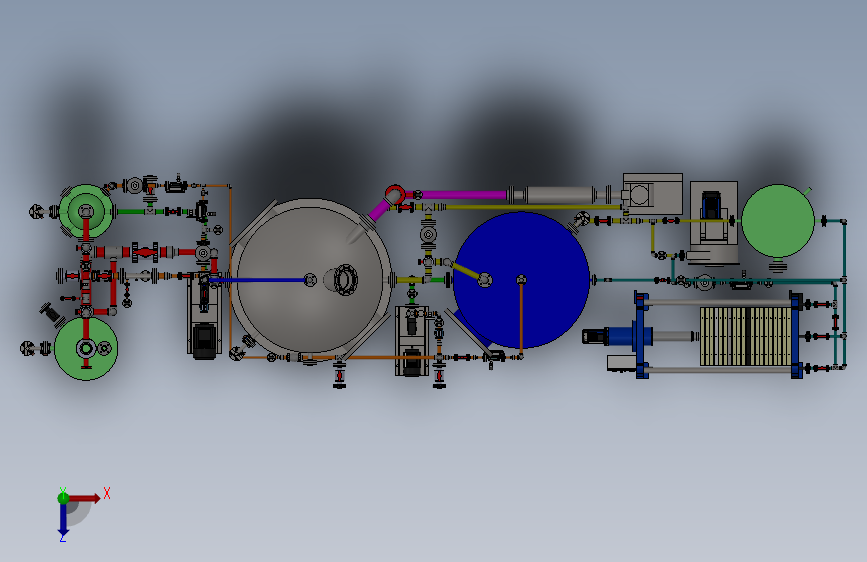Click the blue Z axis of the orientation triad
This screenshot has height=562, width=867.
tap(63, 519)
